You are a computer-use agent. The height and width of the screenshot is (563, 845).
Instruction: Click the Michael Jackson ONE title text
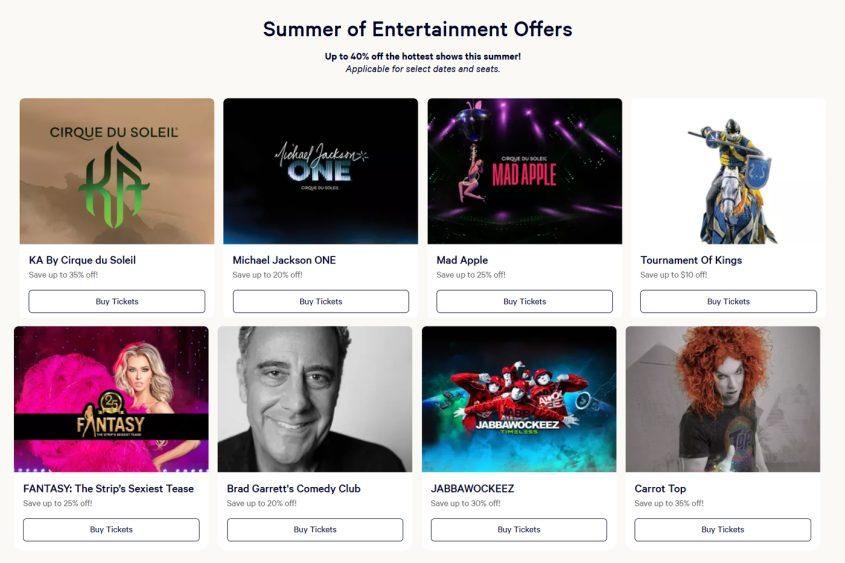pyautogui.click(x=284, y=260)
